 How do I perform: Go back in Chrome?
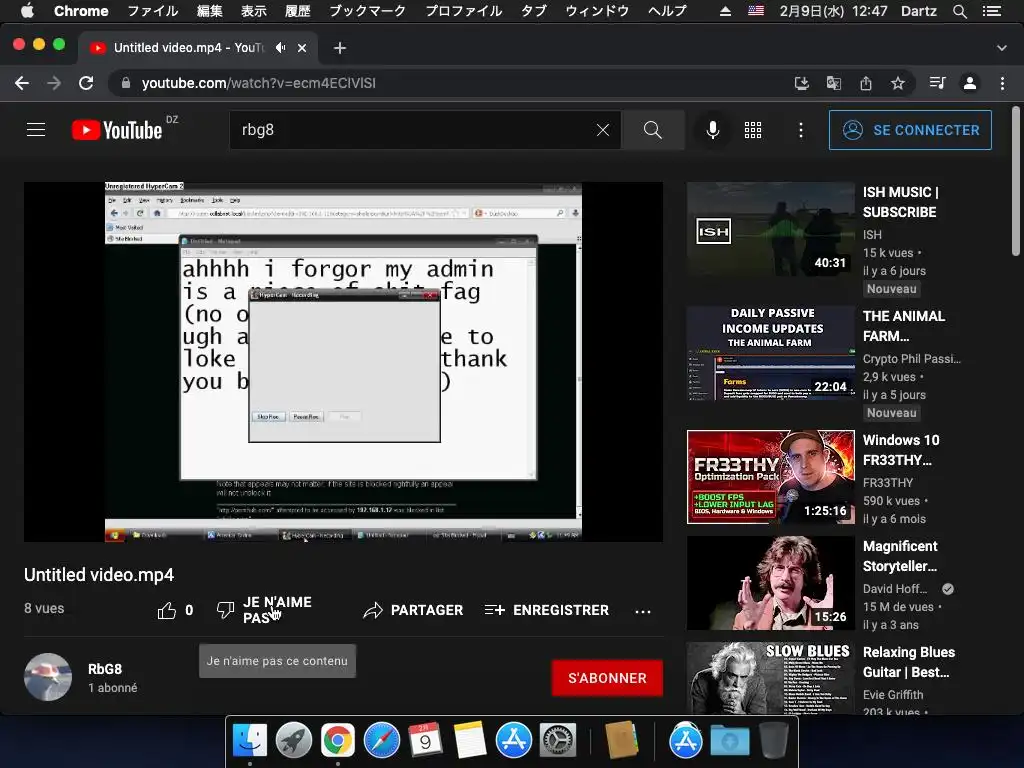[22, 83]
